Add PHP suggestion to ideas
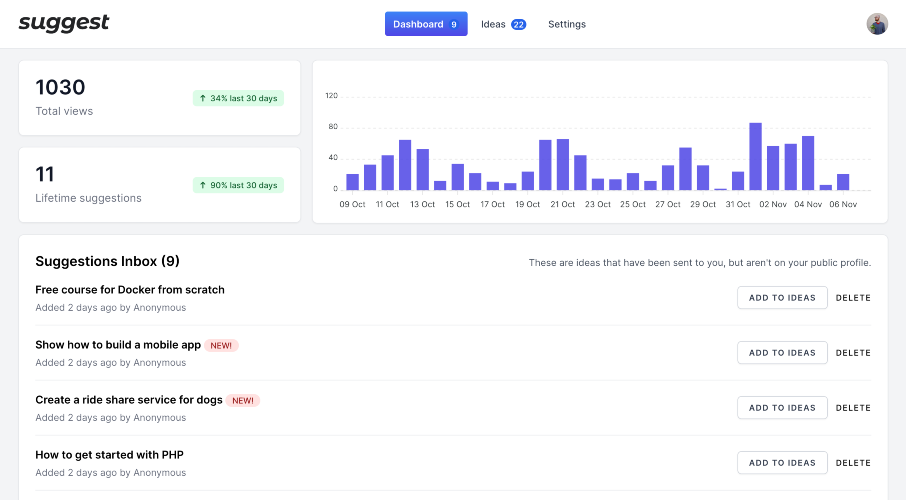 click(782, 462)
